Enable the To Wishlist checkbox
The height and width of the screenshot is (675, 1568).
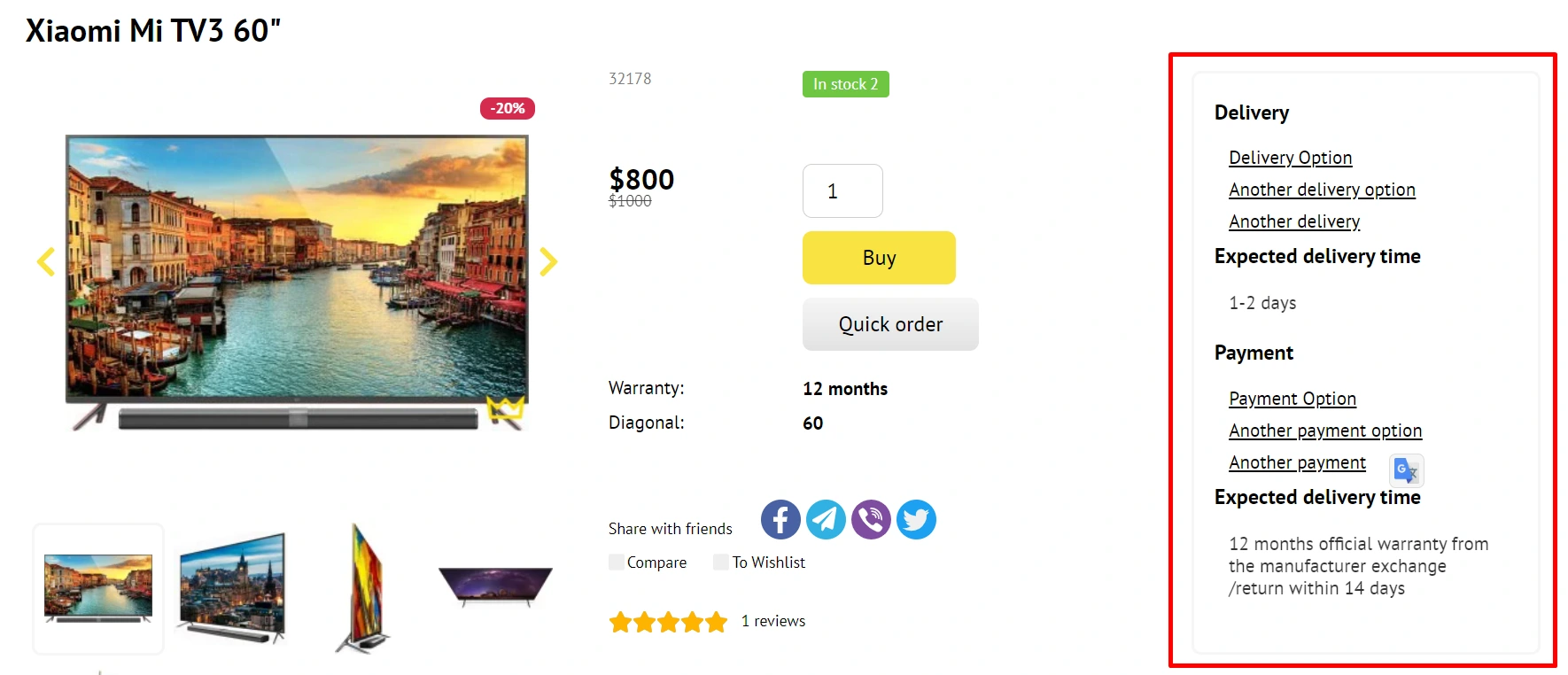tap(721, 562)
